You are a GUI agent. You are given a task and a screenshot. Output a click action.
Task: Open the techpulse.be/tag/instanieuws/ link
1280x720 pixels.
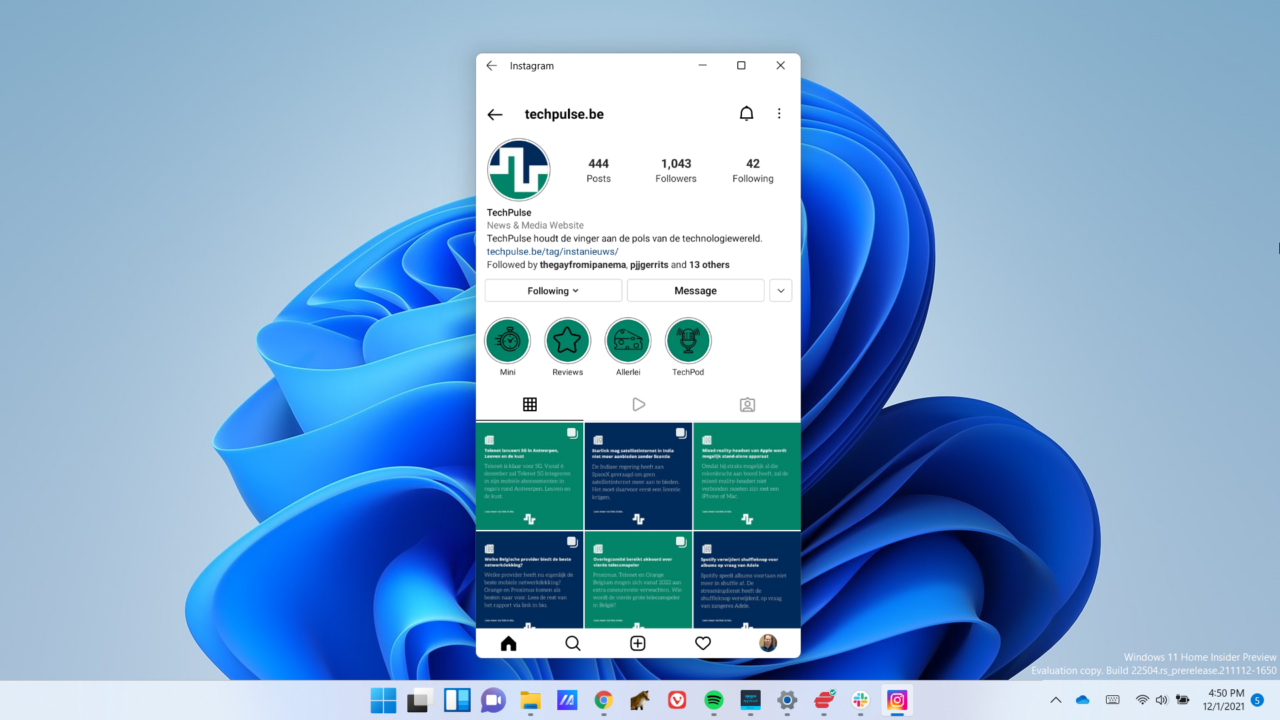tap(552, 252)
